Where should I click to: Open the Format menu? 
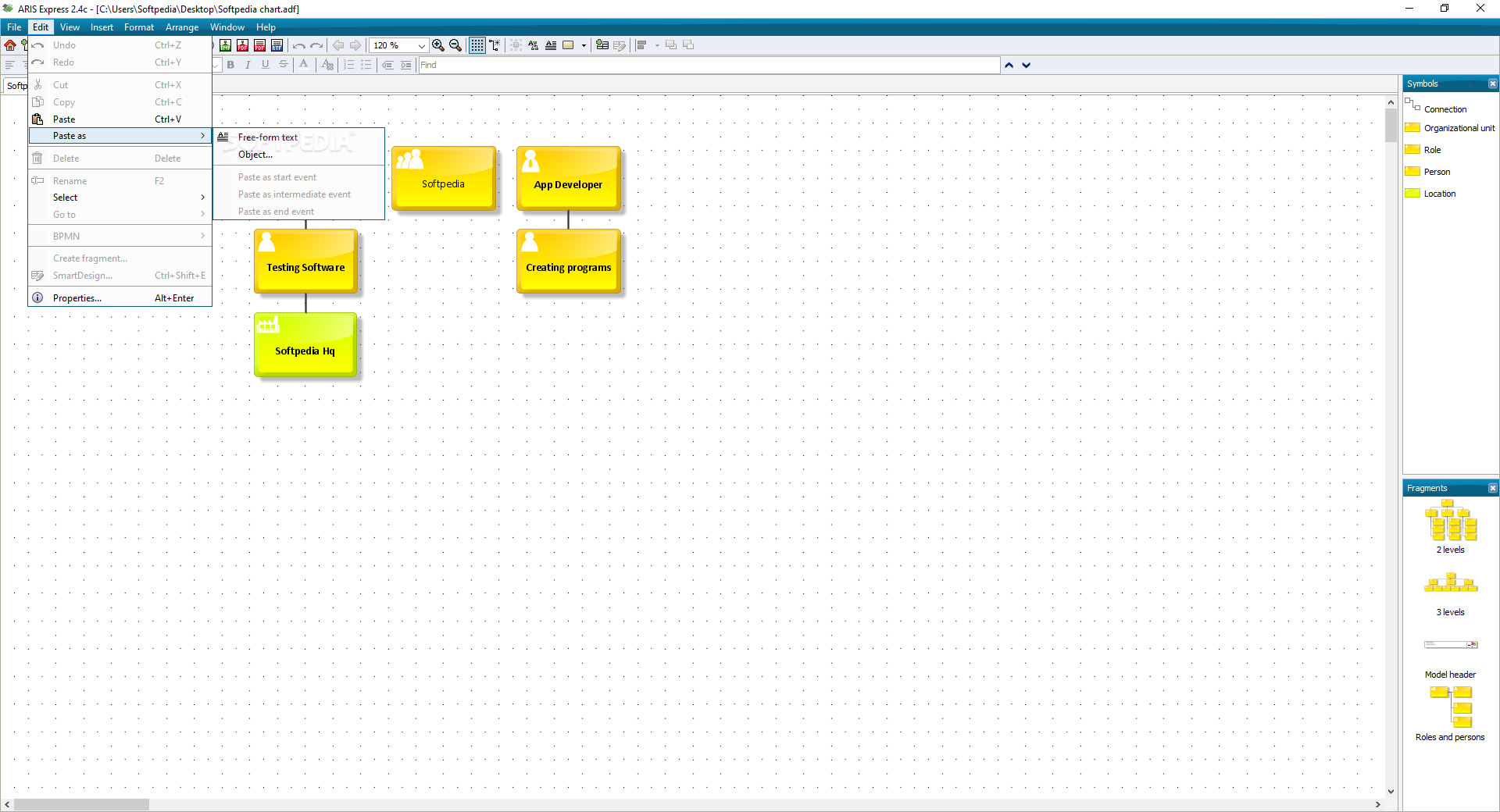point(139,27)
